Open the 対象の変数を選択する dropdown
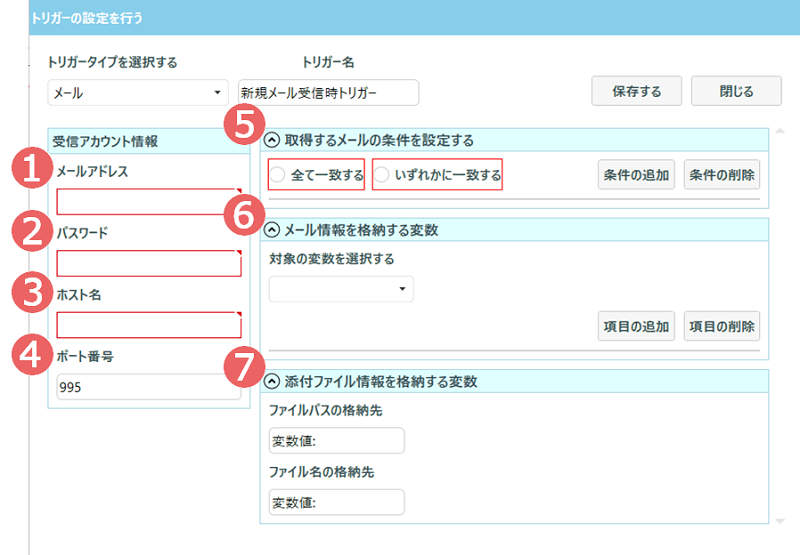The image size is (800, 555). [x=341, y=289]
